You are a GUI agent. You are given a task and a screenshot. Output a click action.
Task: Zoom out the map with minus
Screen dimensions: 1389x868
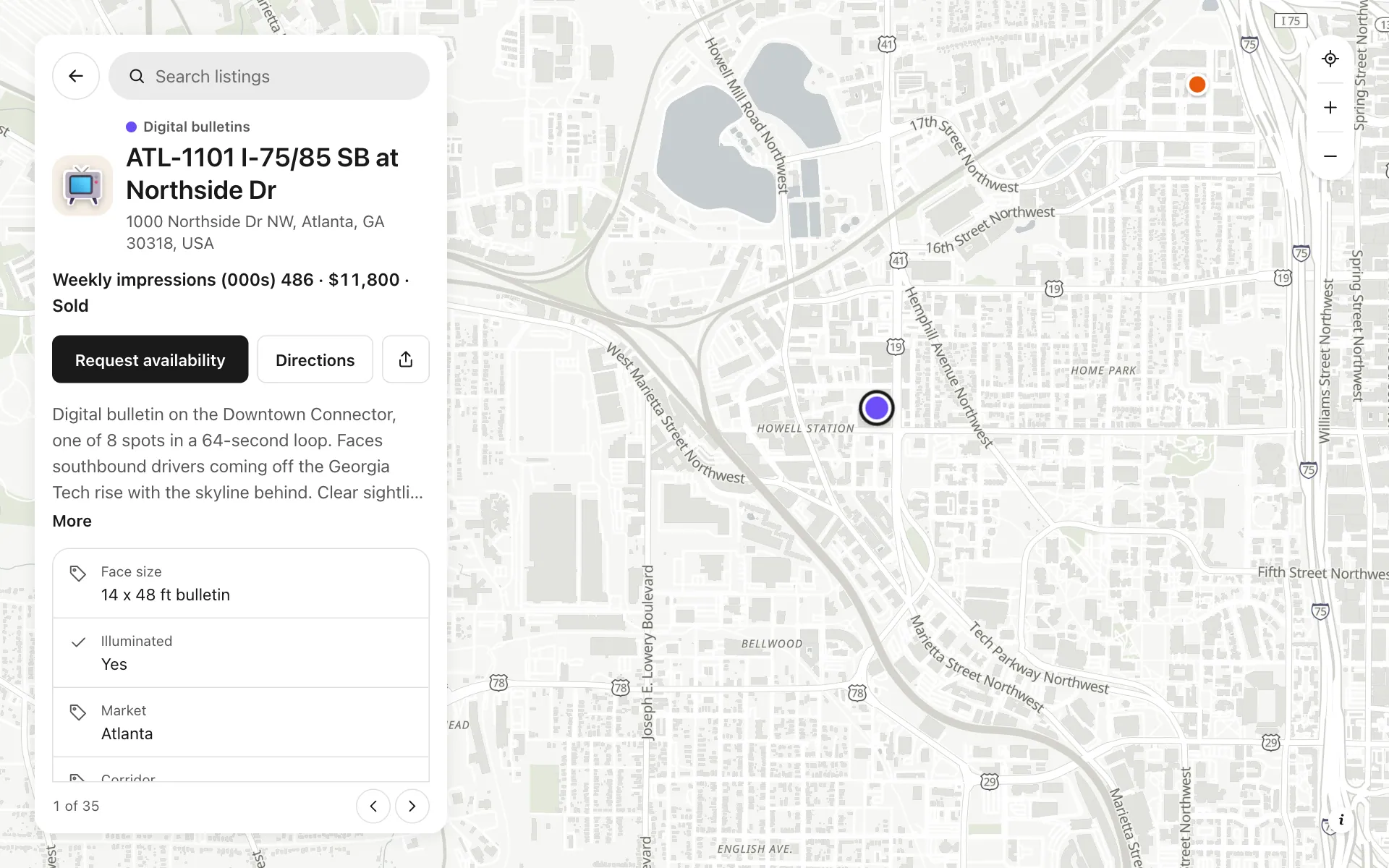tap(1330, 156)
